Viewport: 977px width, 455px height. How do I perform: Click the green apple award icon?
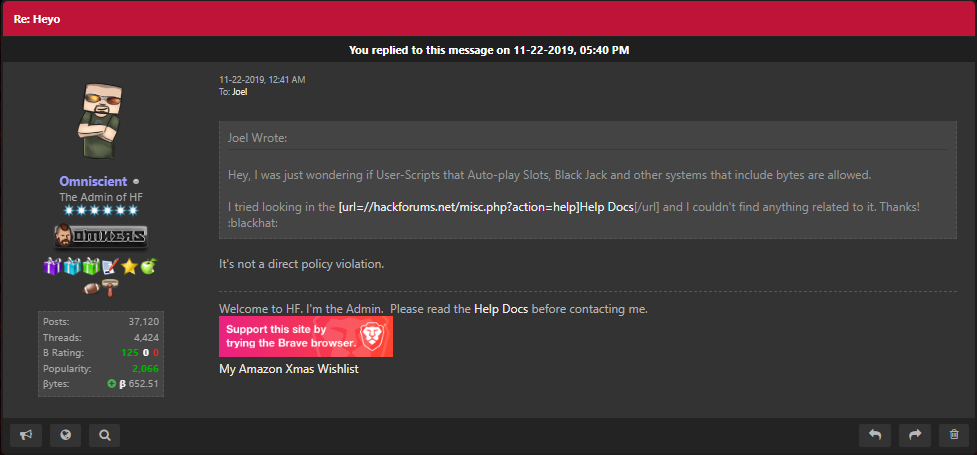148,267
